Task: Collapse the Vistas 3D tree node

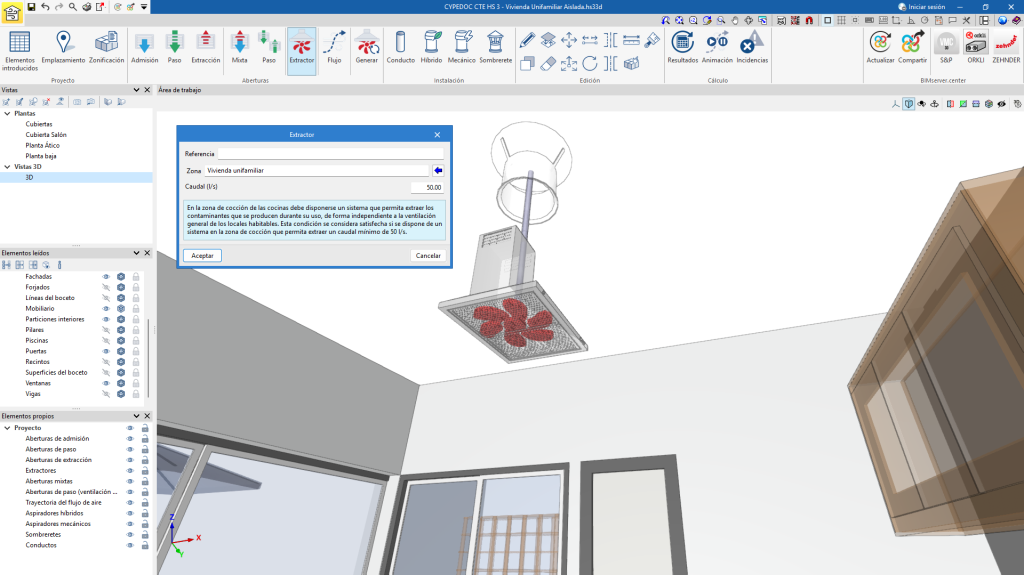Action: [x=7, y=167]
